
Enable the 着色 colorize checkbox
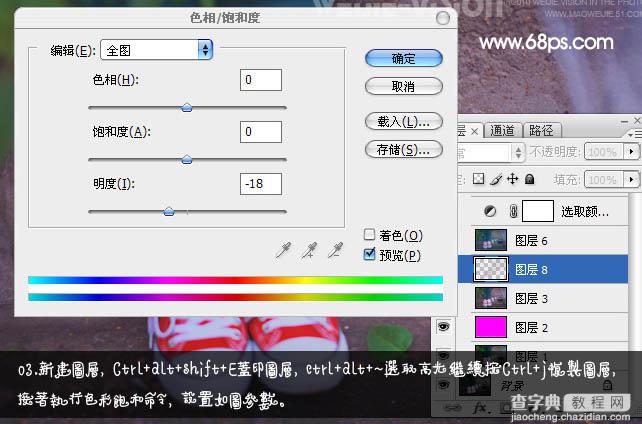click(369, 235)
